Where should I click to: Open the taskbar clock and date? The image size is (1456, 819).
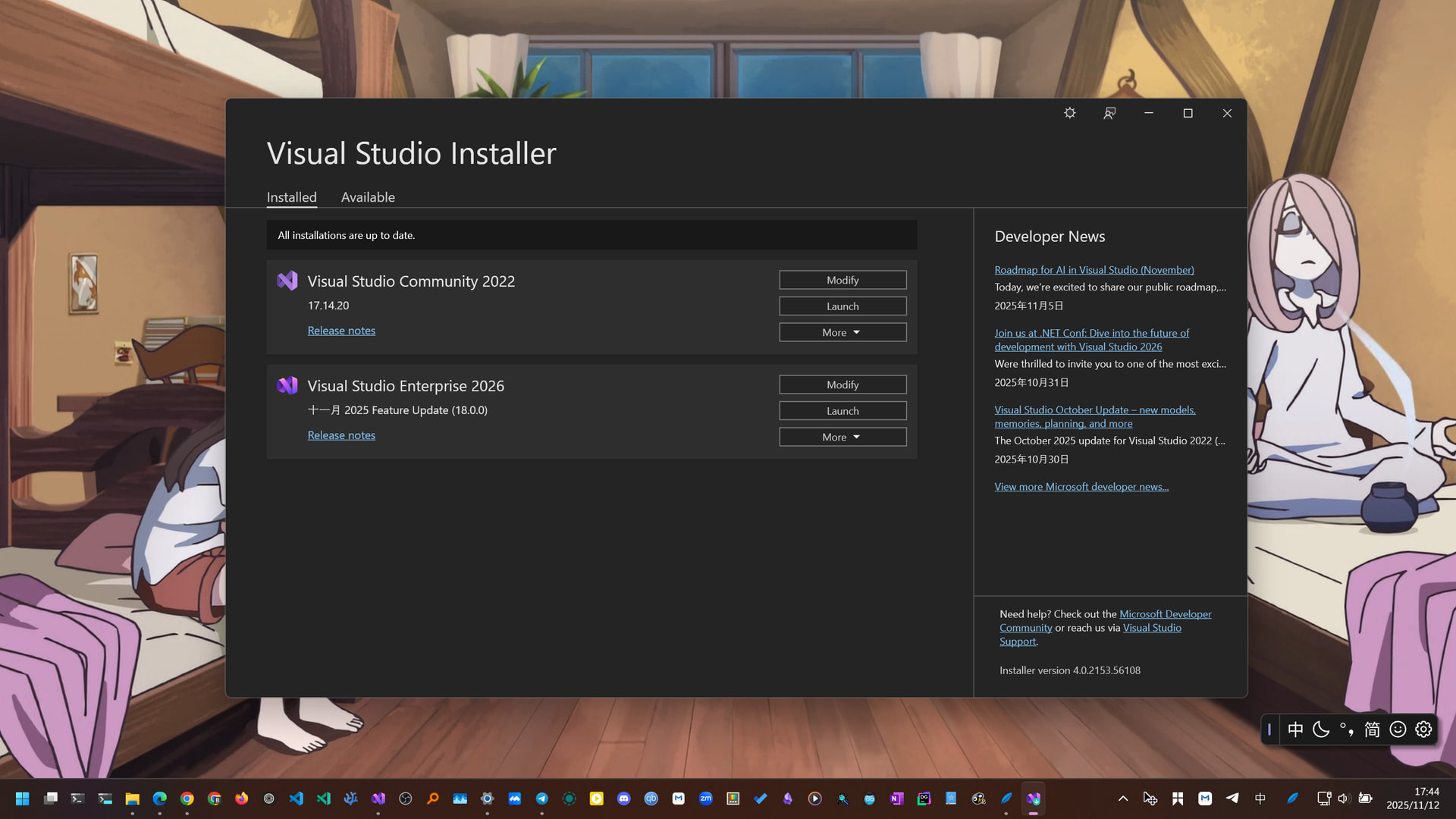pos(1412,798)
